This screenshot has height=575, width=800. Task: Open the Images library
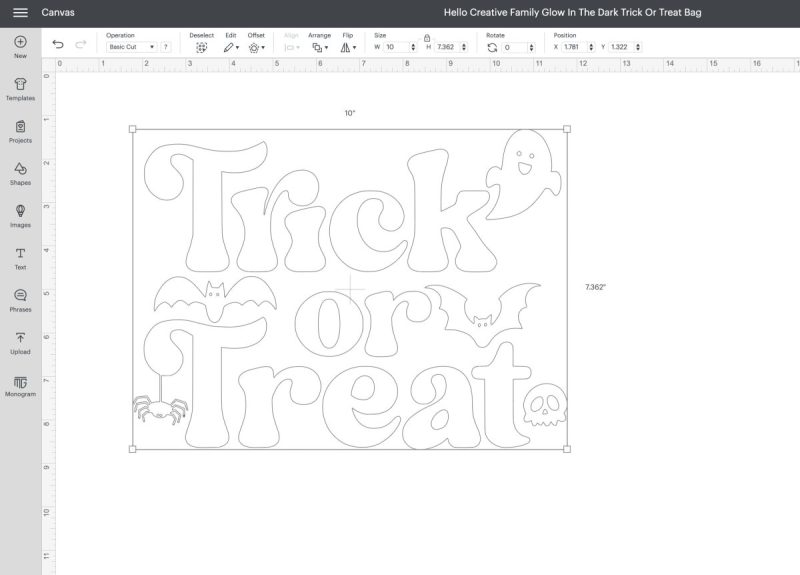click(x=20, y=216)
